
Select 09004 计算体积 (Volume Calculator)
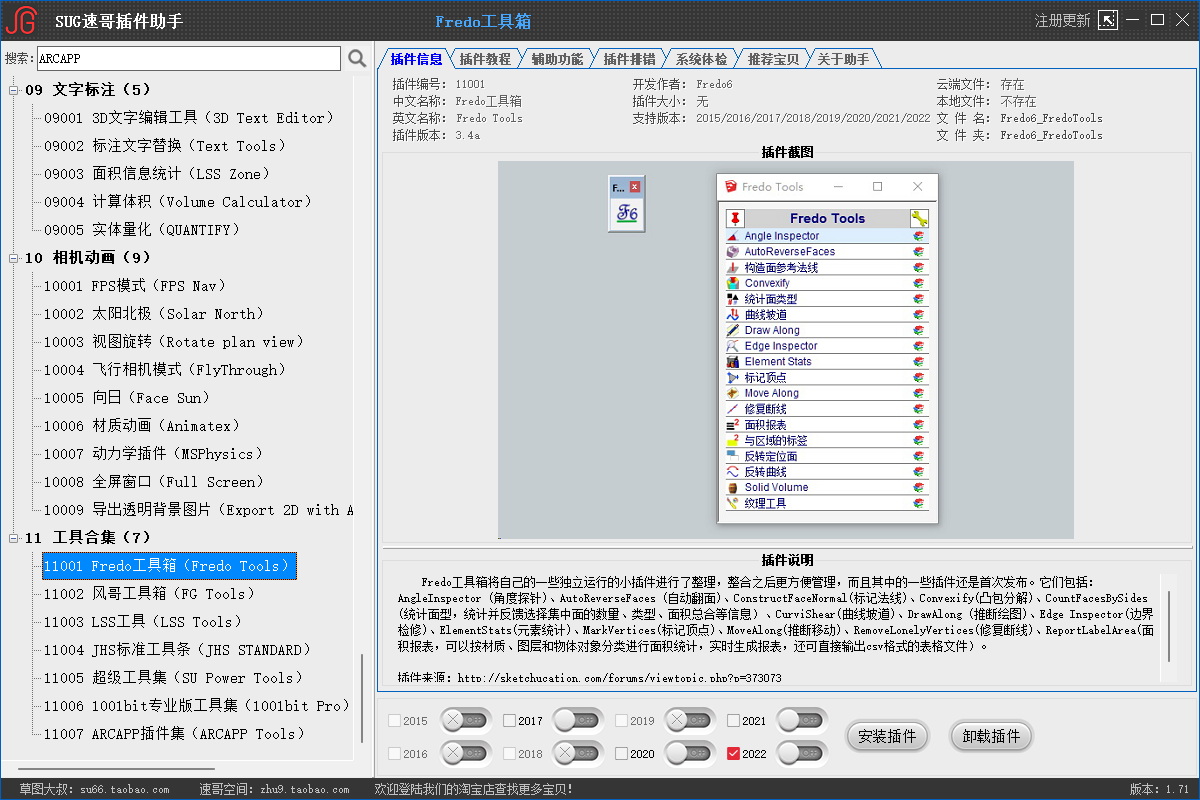tap(178, 202)
